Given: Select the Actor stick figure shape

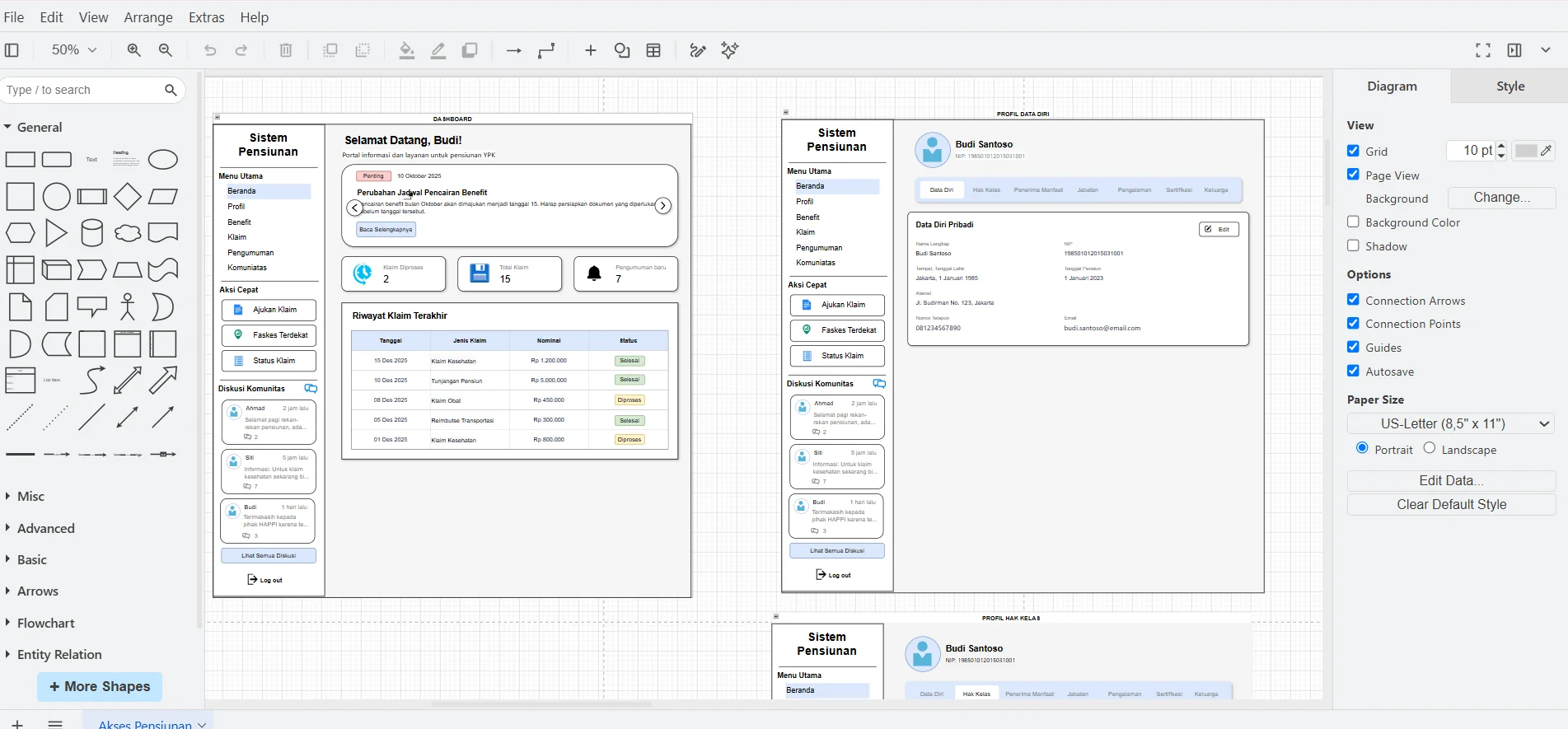Looking at the screenshot, I should [x=127, y=306].
